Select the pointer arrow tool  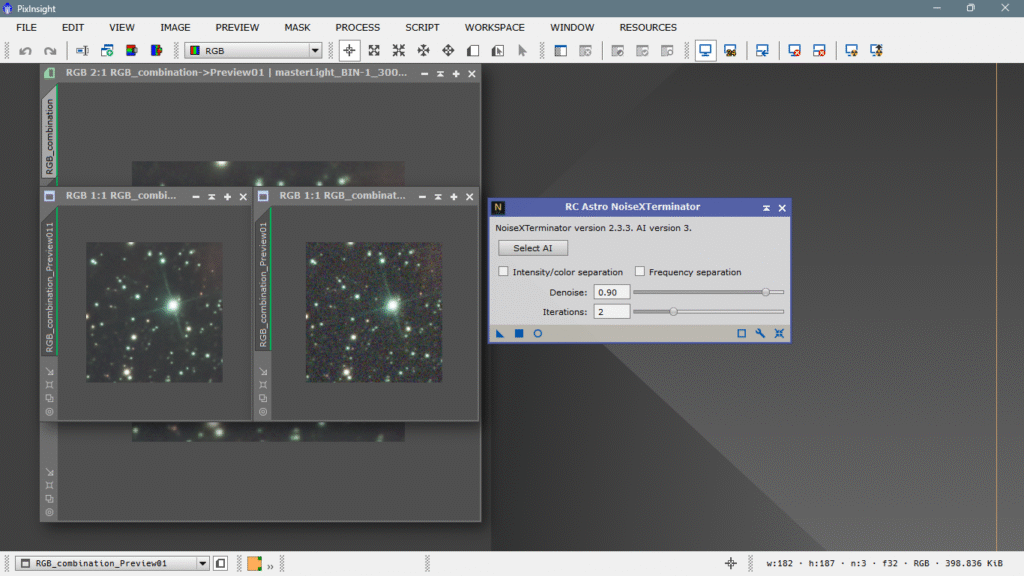tap(522, 51)
